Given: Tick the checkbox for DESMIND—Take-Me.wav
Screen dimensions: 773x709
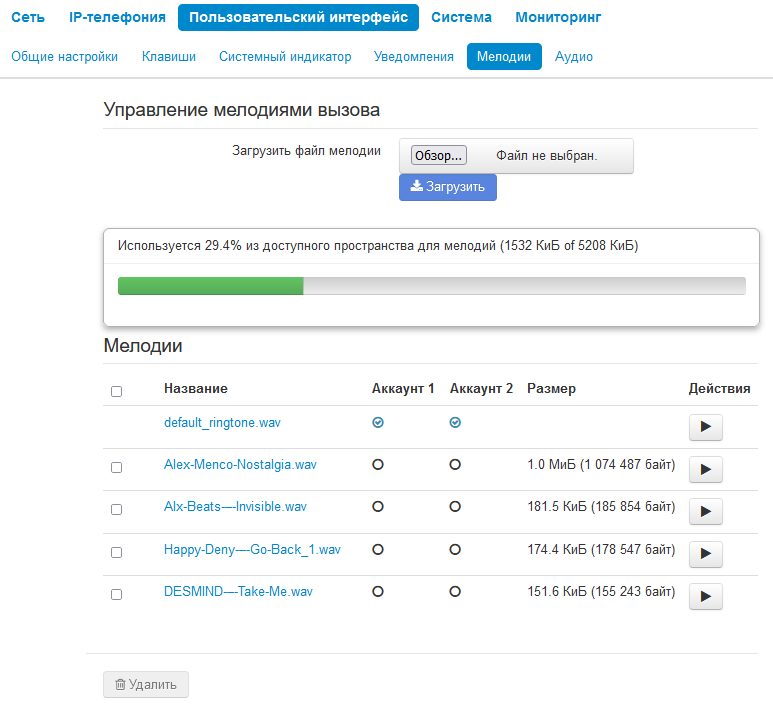Looking at the screenshot, I should tap(116, 595).
